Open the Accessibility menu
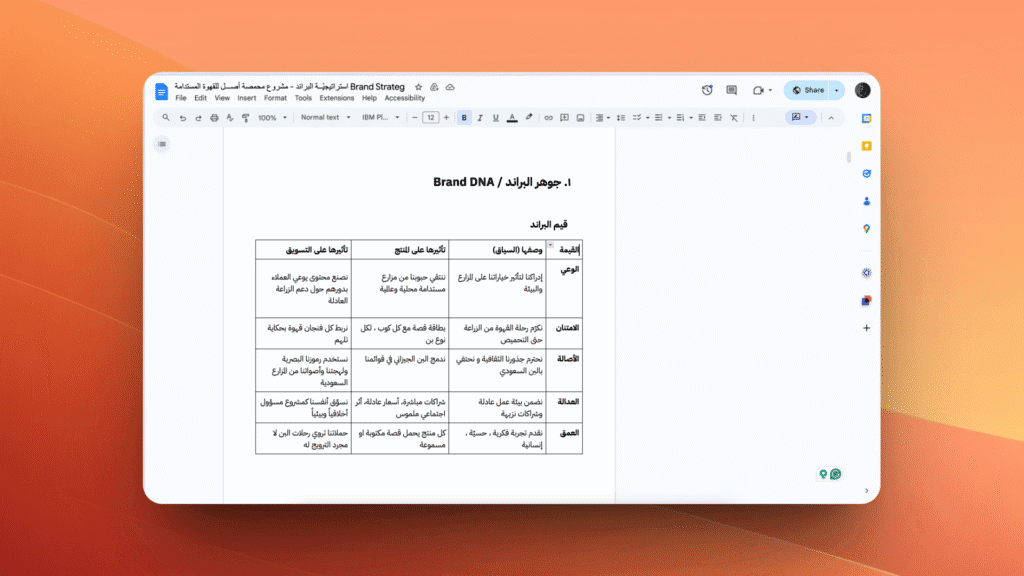This screenshot has height=576, width=1024. 404,98
